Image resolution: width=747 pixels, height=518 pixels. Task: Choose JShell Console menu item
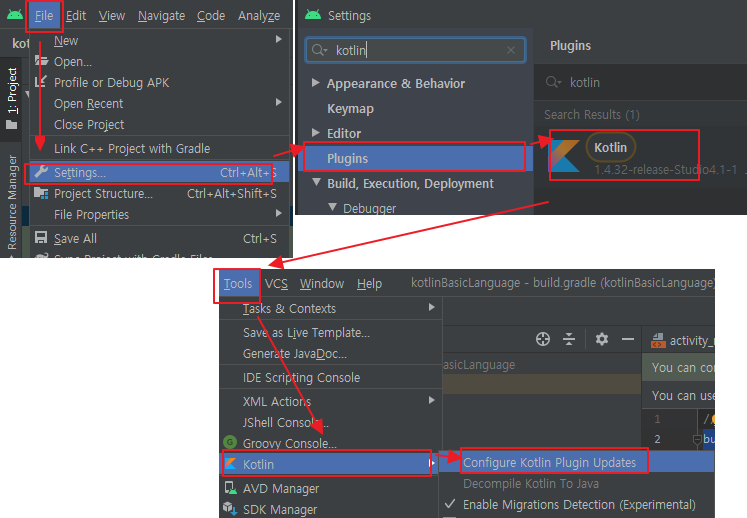coord(286,423)
